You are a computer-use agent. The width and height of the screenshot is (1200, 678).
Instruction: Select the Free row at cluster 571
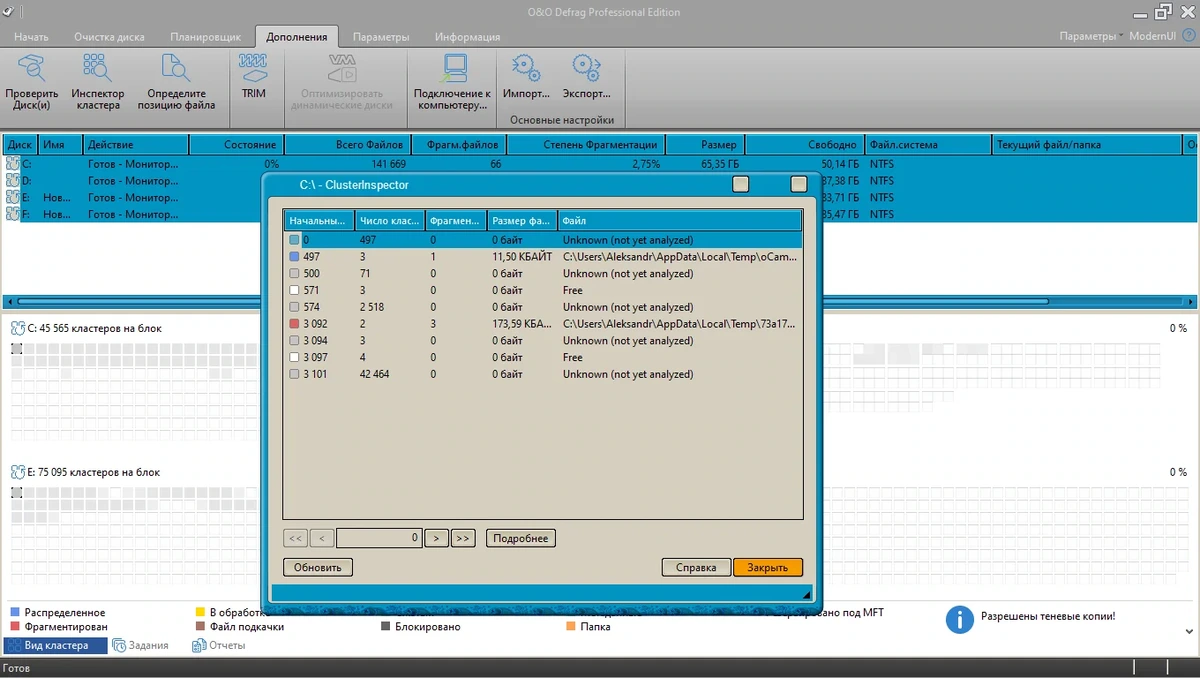point(543,290)
